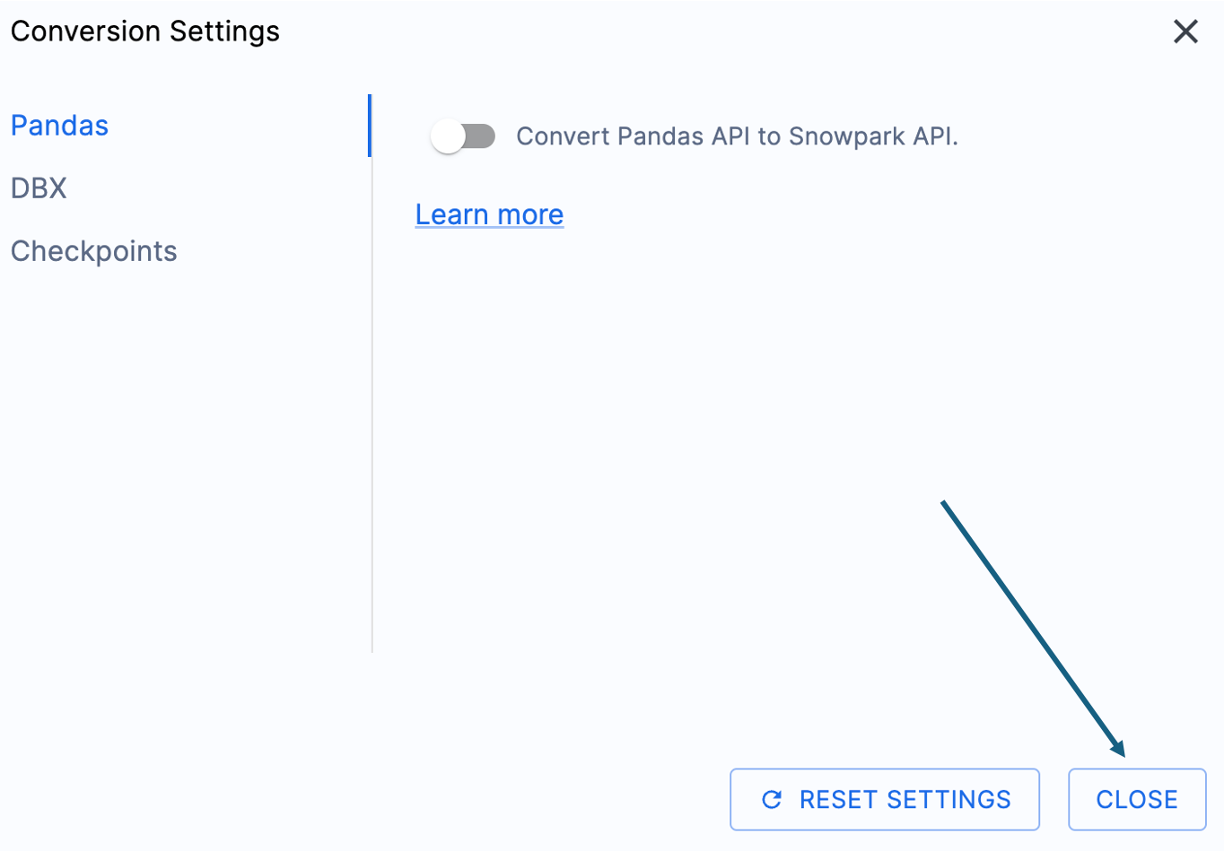Image resolution: width=1224 pixels, height=852 pixels.
Task: Click the label text Convert Pandas API
Action: 737,136
